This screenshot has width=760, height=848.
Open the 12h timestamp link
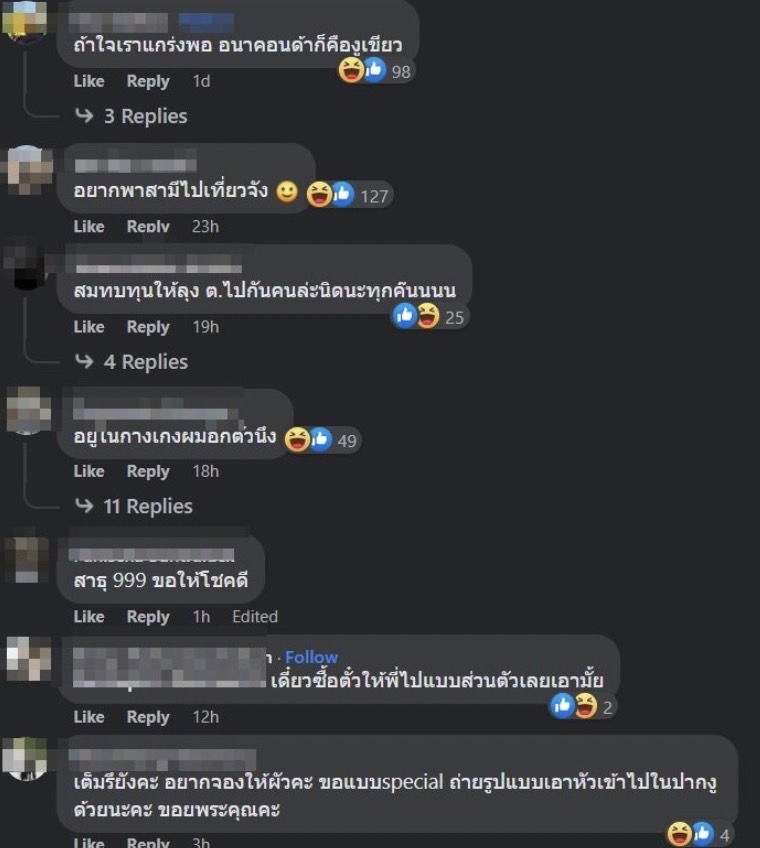[206, 717]
